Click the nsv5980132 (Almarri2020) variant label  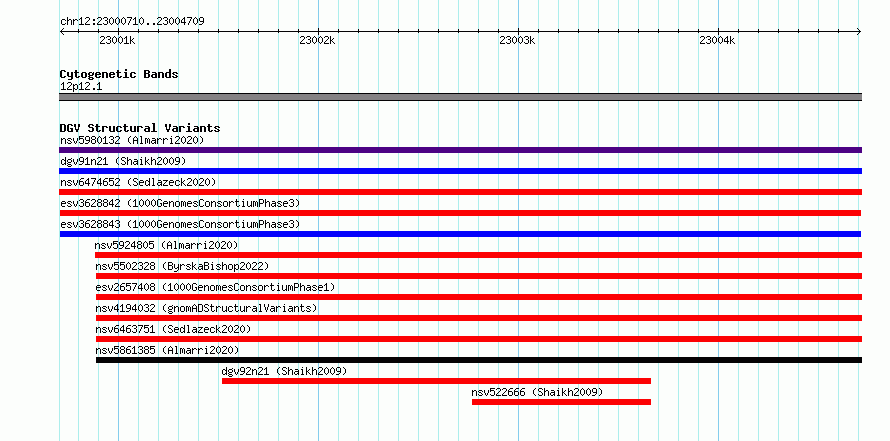click(132, 140)
